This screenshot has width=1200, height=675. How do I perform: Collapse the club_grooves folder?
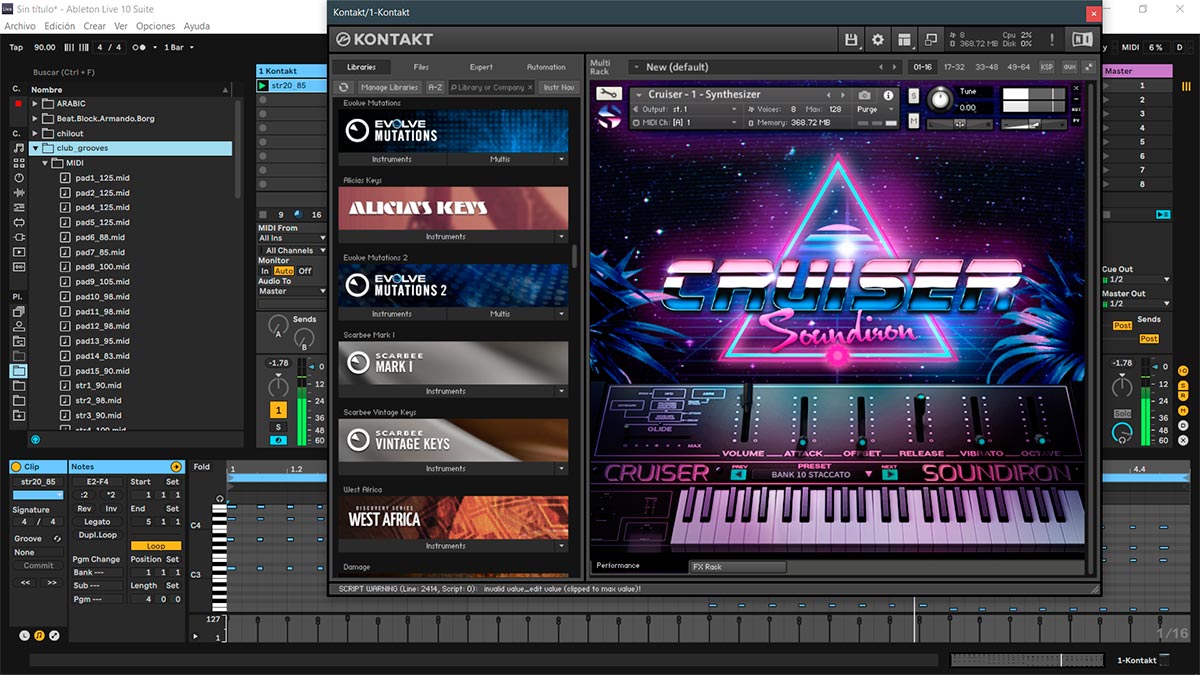[35, 148]
